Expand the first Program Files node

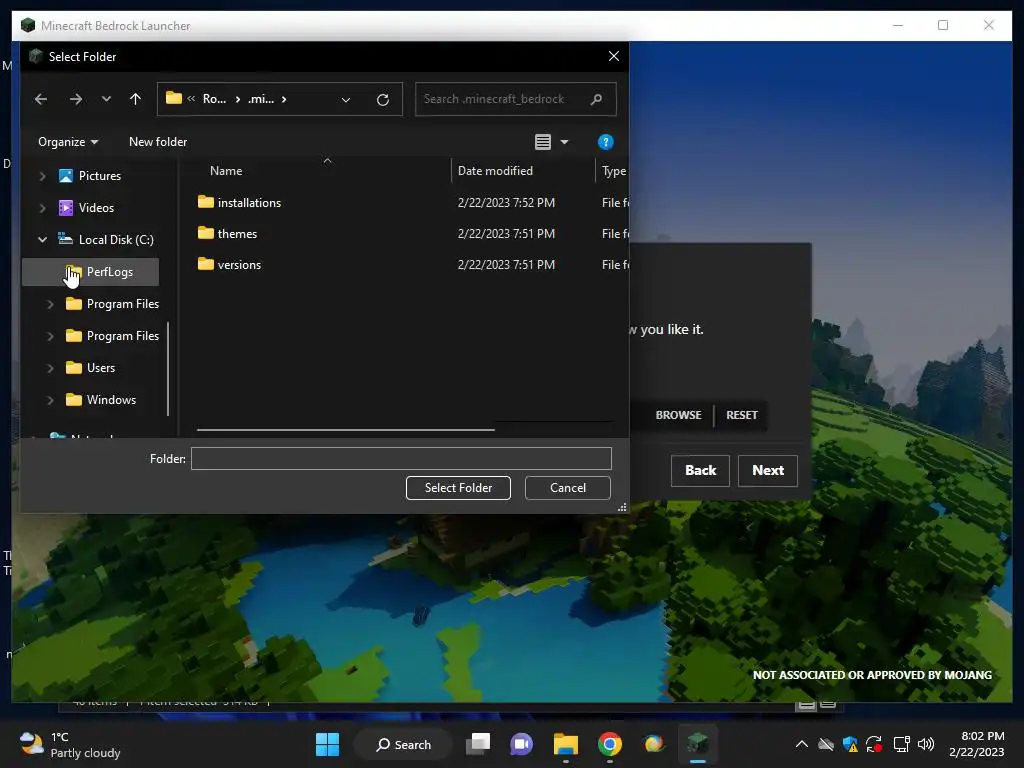pos(50,304)
